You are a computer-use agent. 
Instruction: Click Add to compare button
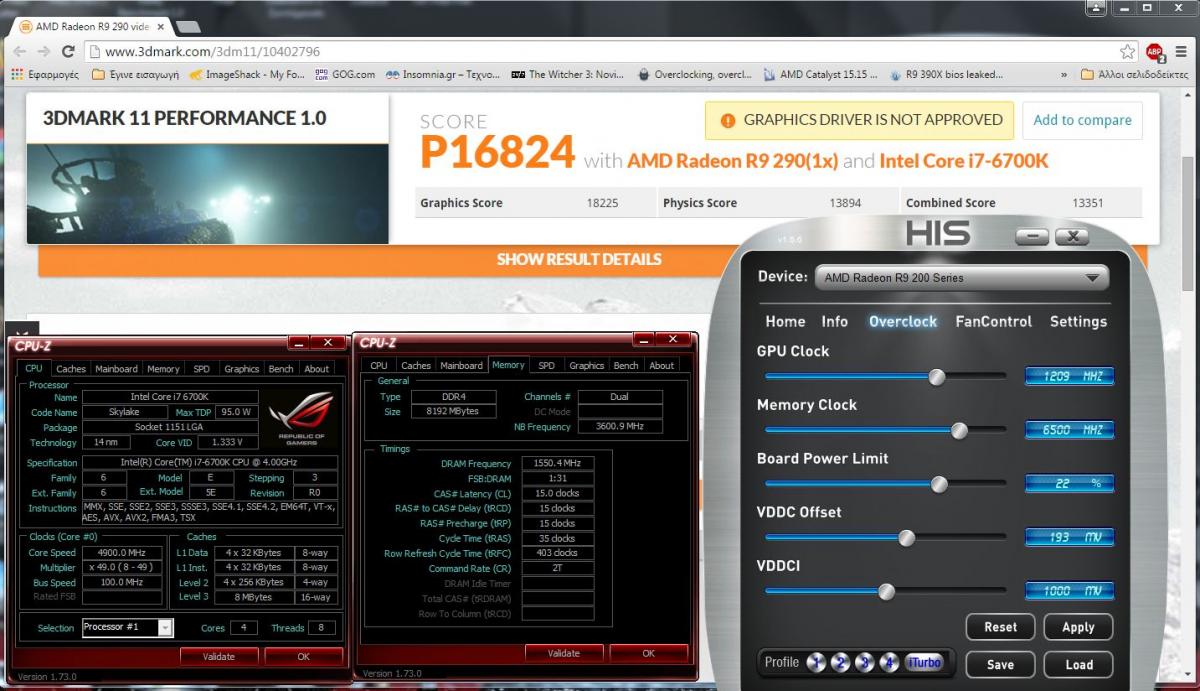coord(1082,120)
